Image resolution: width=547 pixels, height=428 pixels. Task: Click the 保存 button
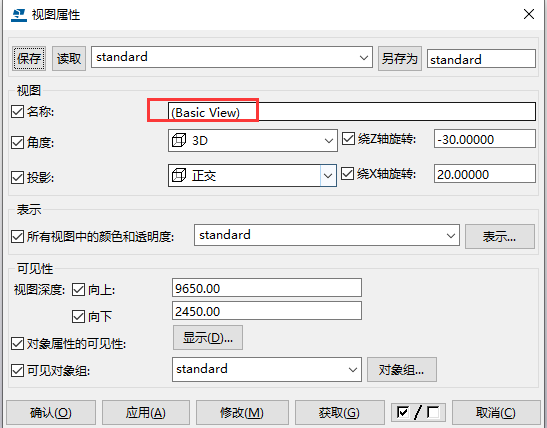point(29,58)
